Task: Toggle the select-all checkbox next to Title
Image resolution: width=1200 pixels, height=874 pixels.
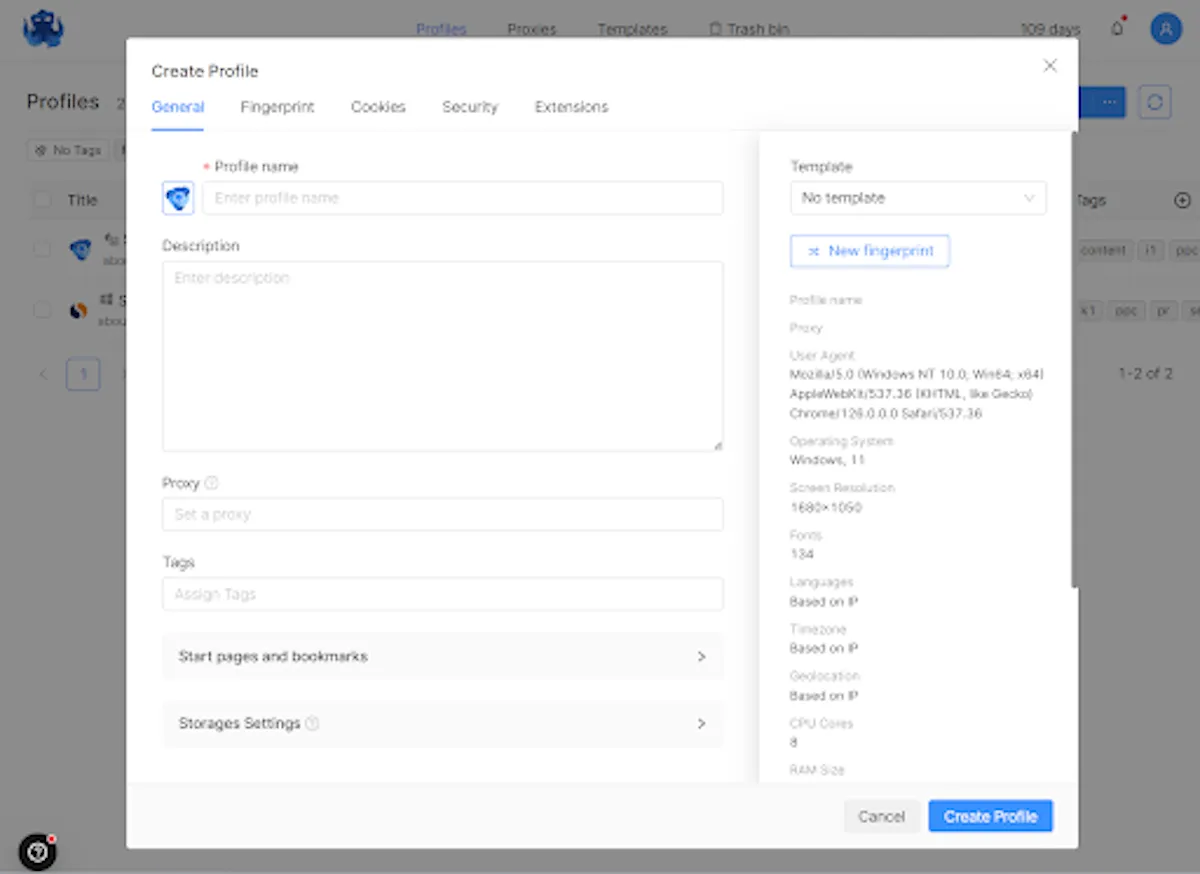Action: tap(42, 200)
